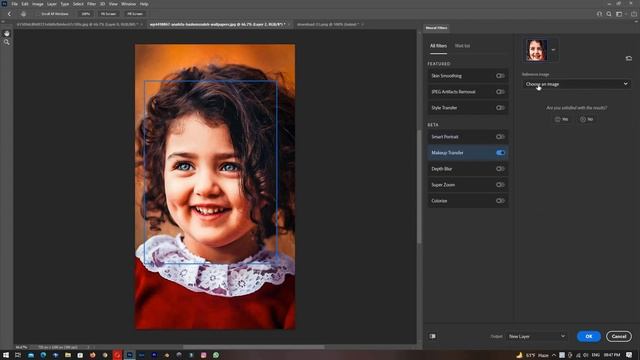Select the Hand tool

click(x=7, y=33)
